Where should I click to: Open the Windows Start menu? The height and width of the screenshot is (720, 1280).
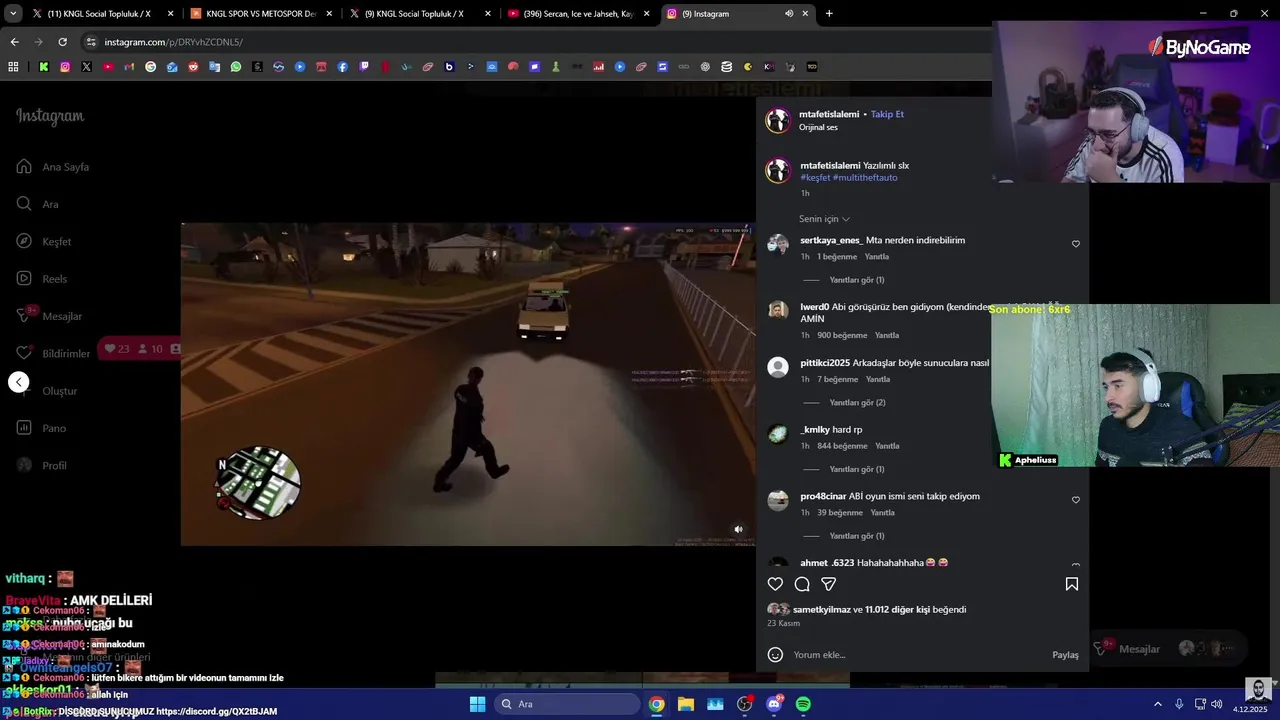[x=477, y=704]
